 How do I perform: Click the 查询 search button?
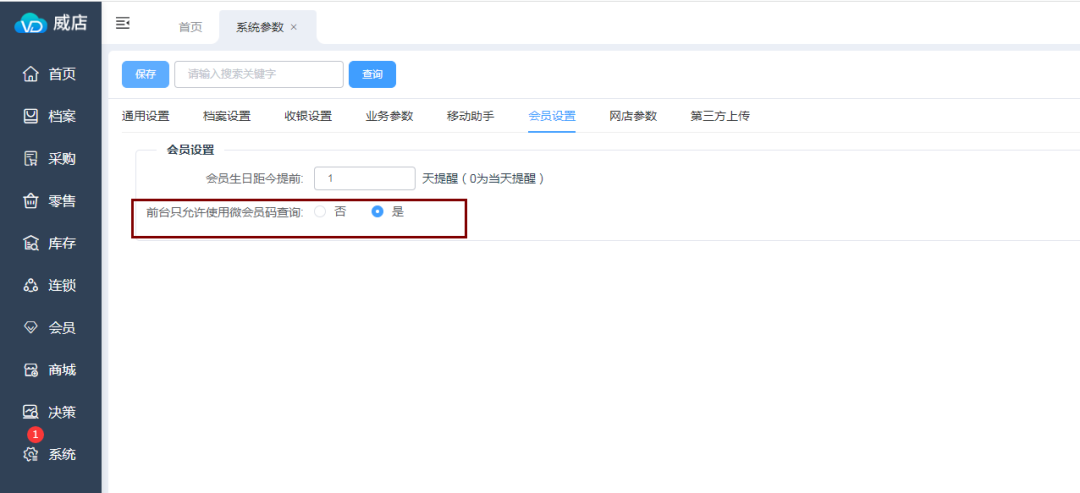pos(372,74)
